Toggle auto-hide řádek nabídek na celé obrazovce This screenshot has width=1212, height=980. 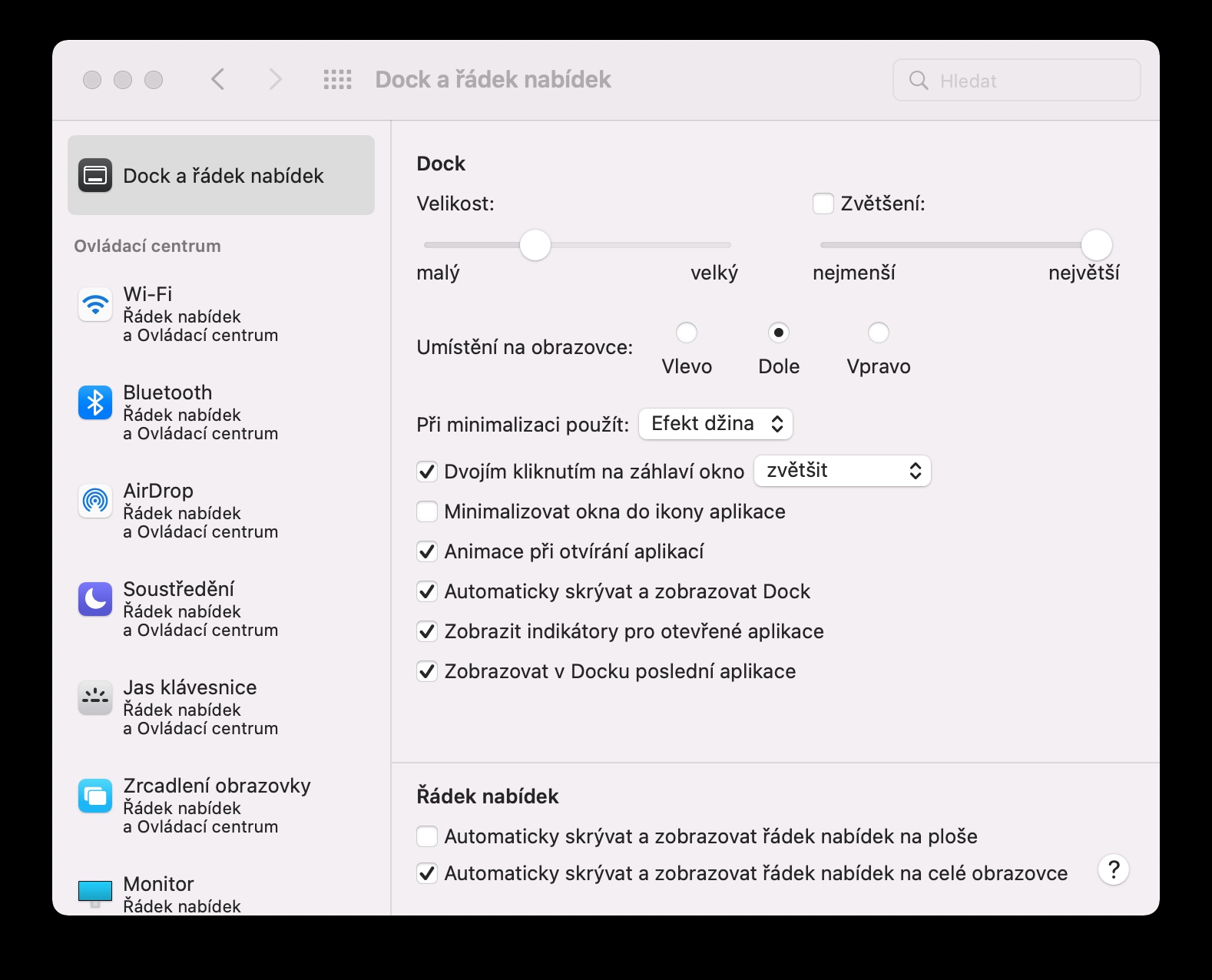[427, 873]
